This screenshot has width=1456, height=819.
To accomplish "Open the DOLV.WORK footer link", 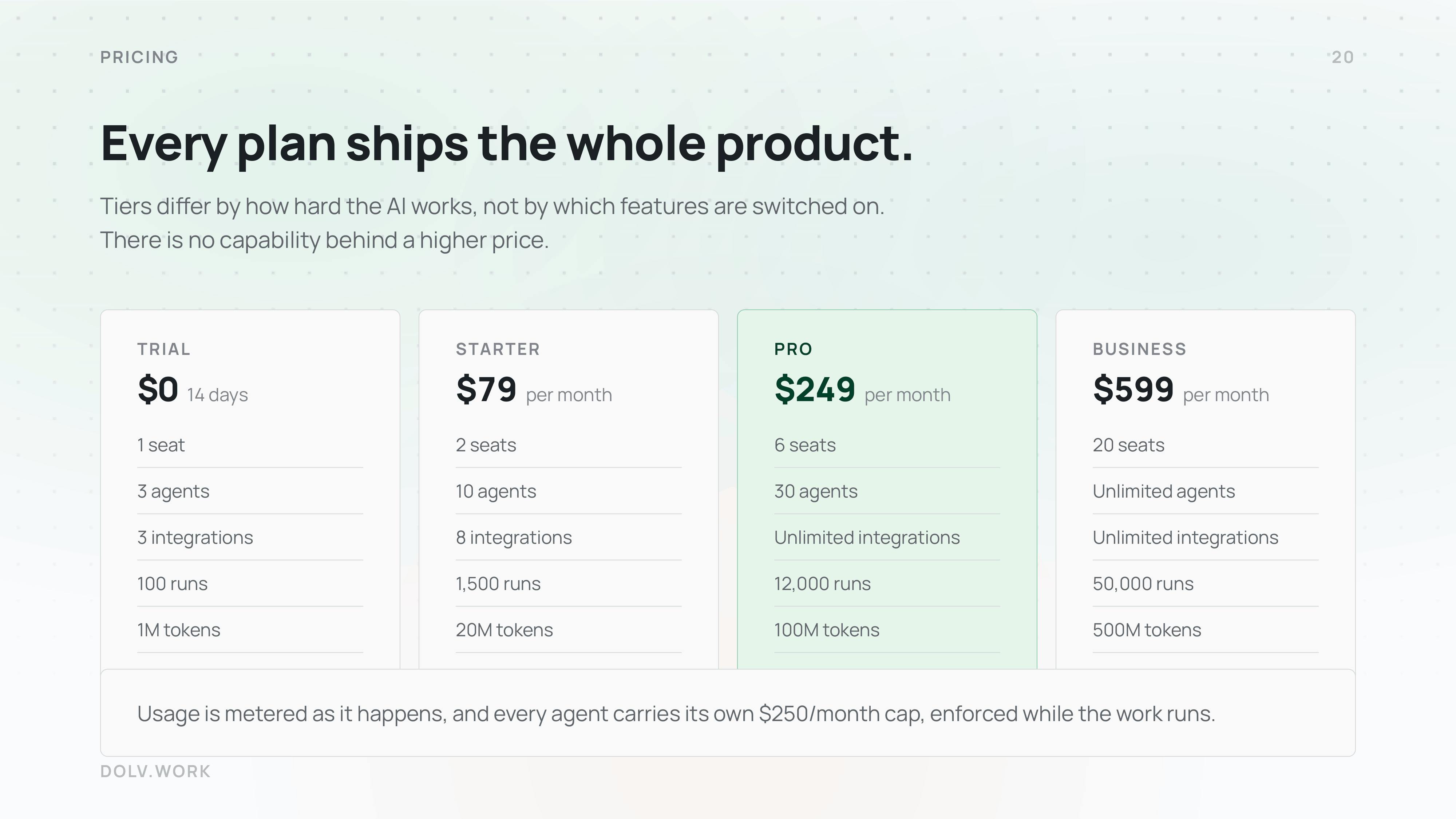I will 155,772.
